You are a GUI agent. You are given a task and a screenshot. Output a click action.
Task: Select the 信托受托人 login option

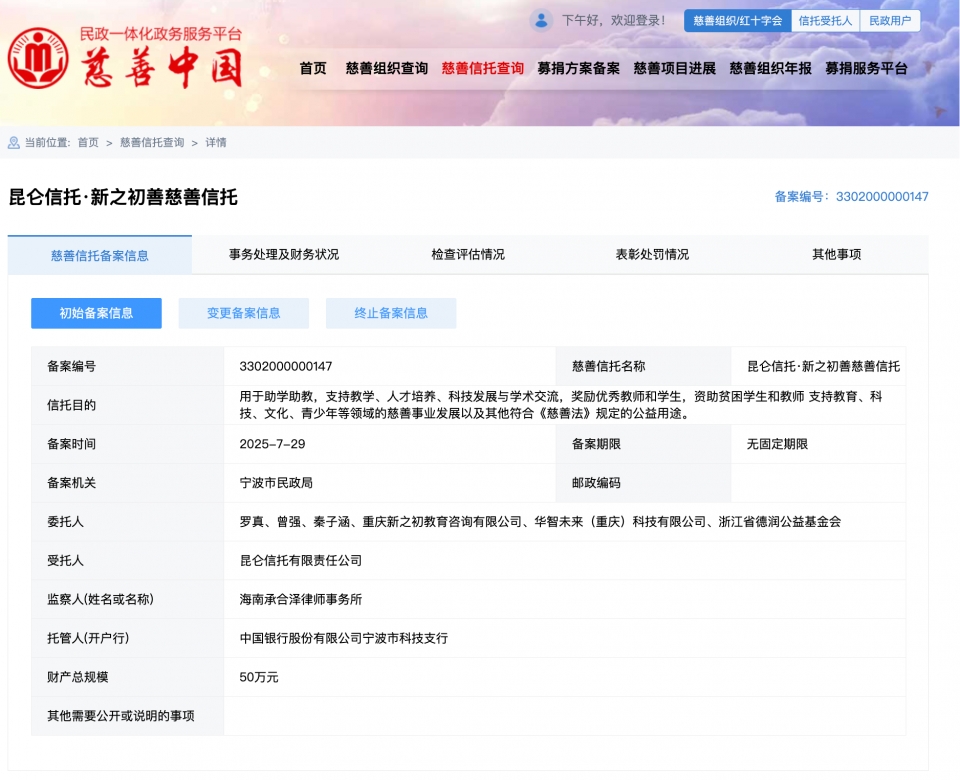click(x=825, y=21)
